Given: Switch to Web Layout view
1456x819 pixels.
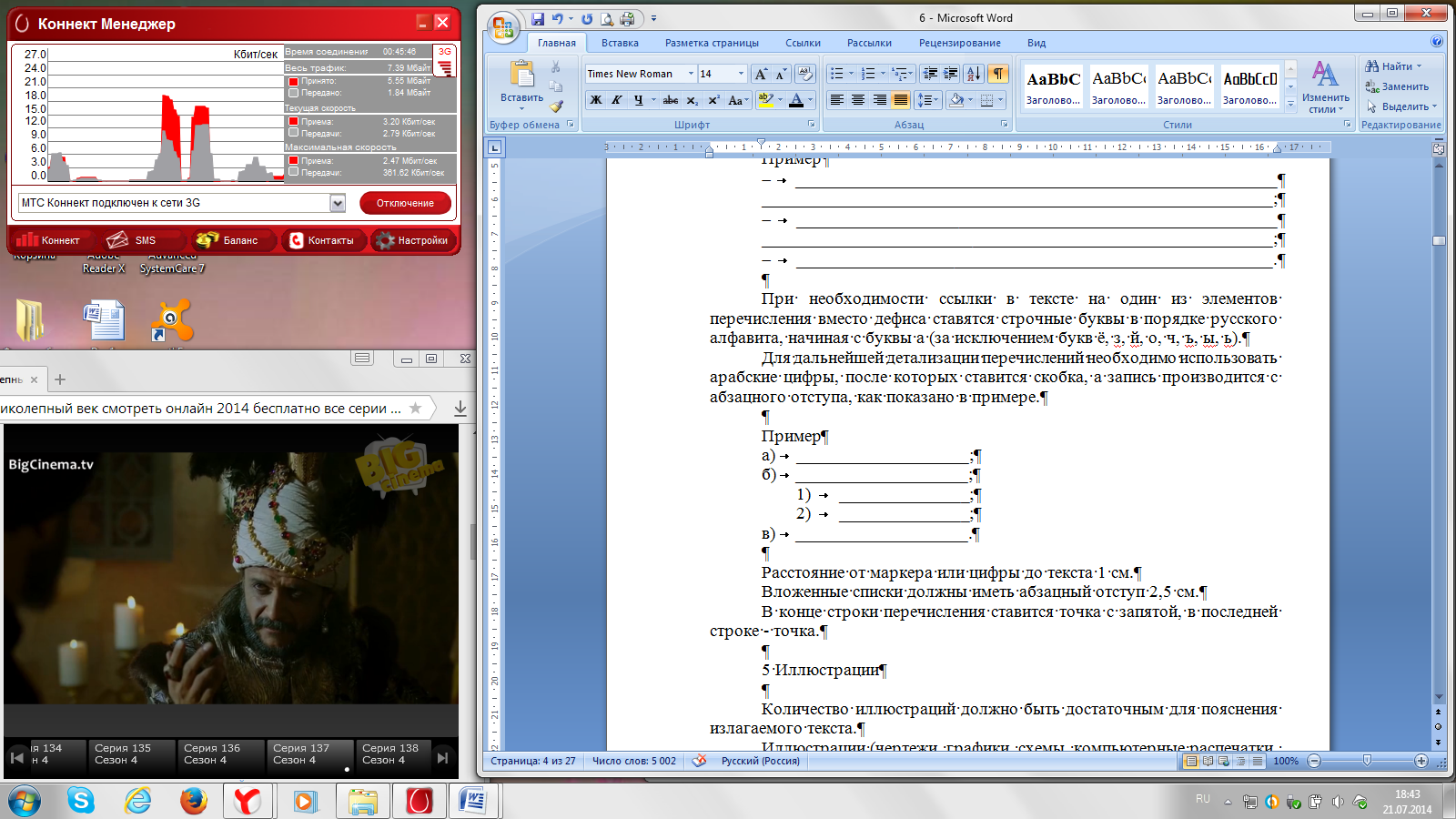Looking at the screenshot, I should [1224, 761].
